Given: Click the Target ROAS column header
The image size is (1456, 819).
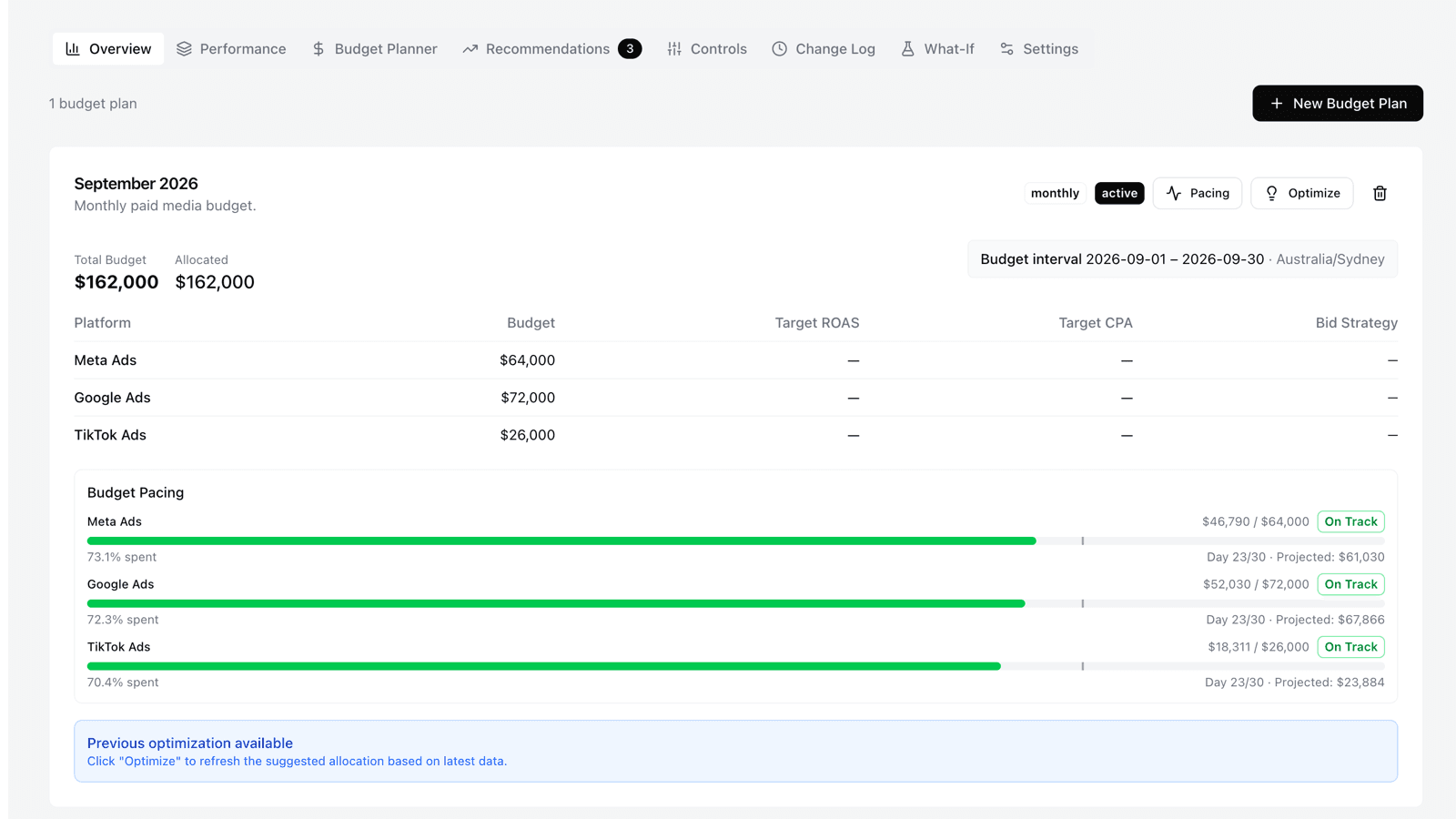Looking at the screenshot, I should pyautogui.click(x=817, y=323).
